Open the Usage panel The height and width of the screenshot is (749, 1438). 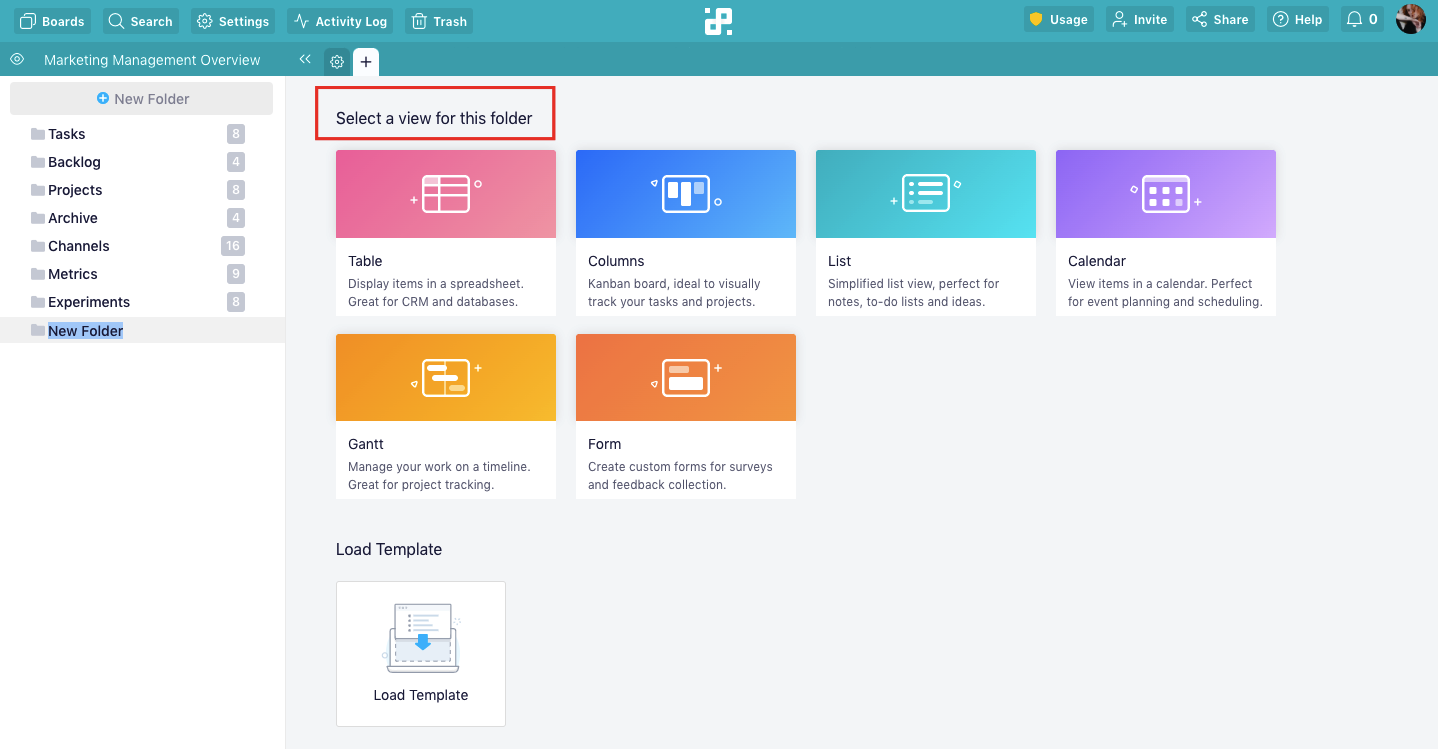tap(1058, 20)
